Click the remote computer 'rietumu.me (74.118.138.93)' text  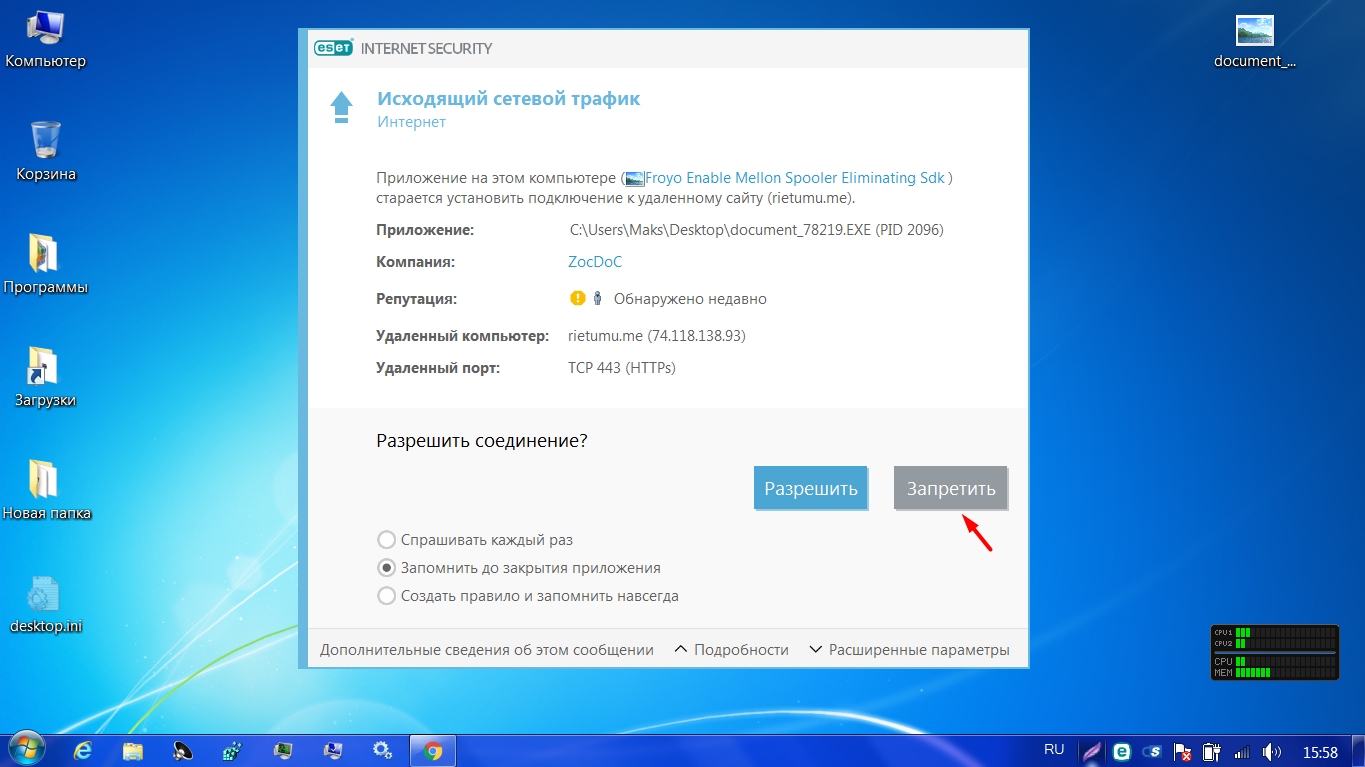click(x=657, y=336)
